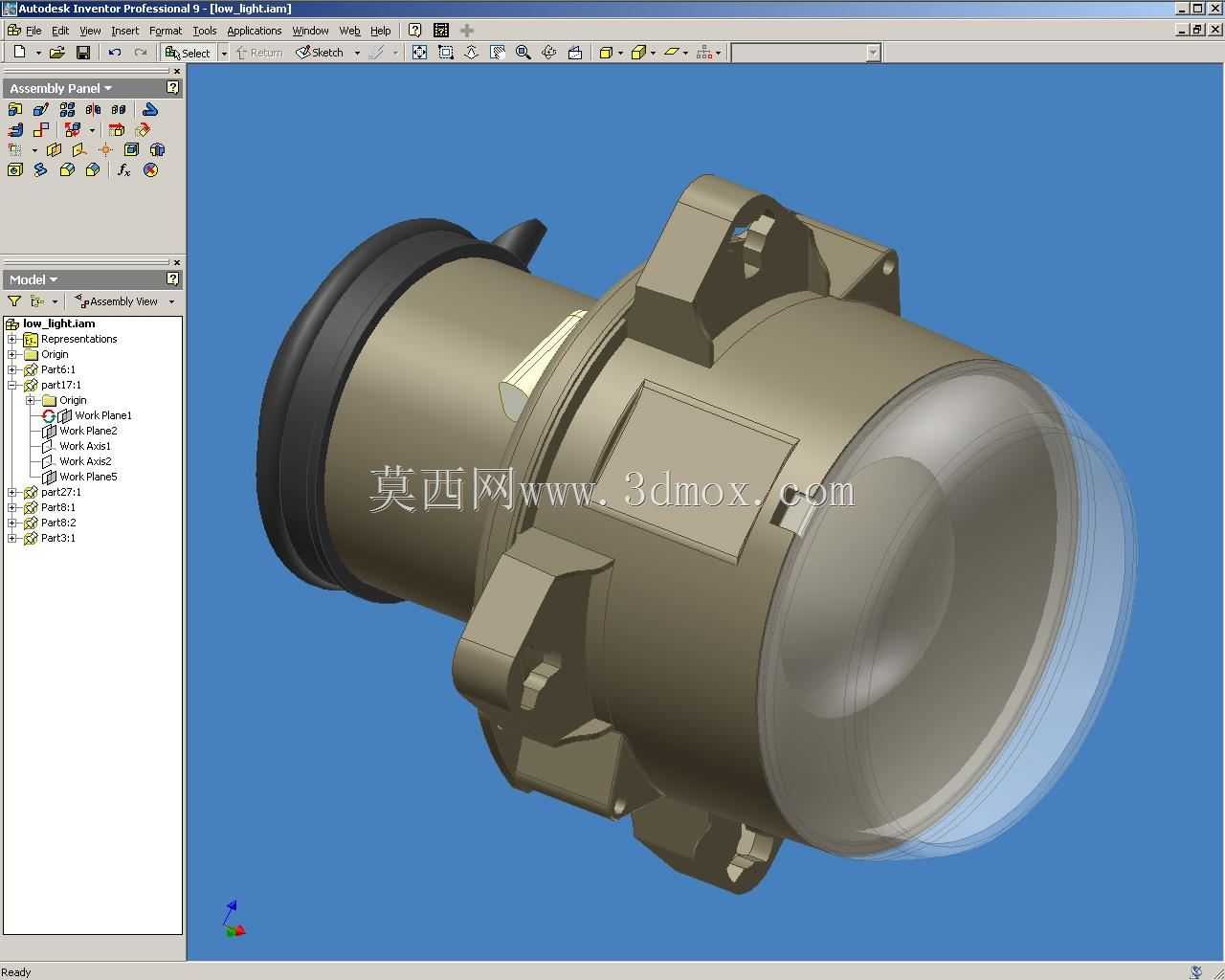Activate the Zoom Window tool
The height and width of the screenshot is (980, 1225).
click(445, 53)
